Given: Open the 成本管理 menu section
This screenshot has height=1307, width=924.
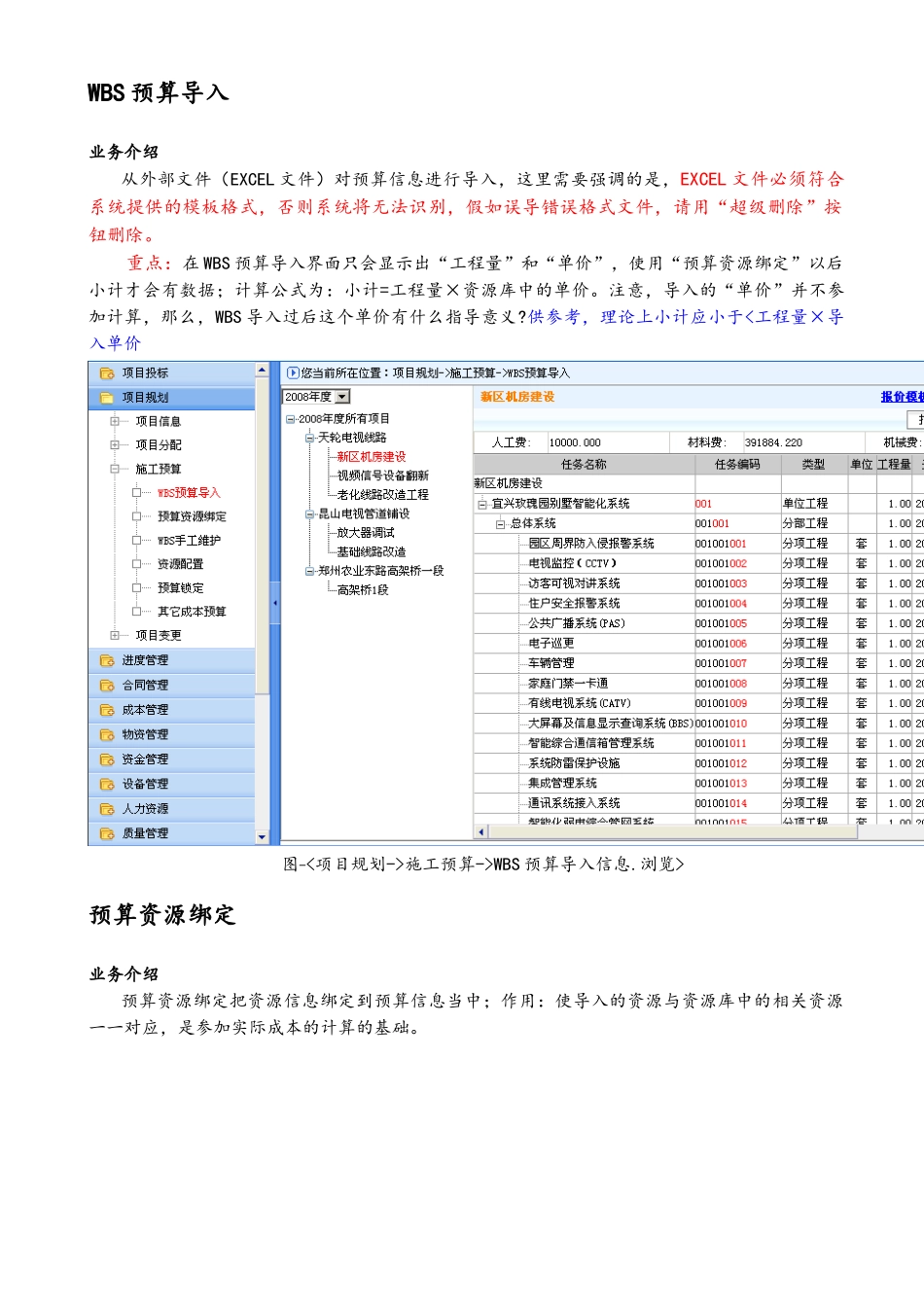Looking at the screenshot, I should click(x=171, y=711).
